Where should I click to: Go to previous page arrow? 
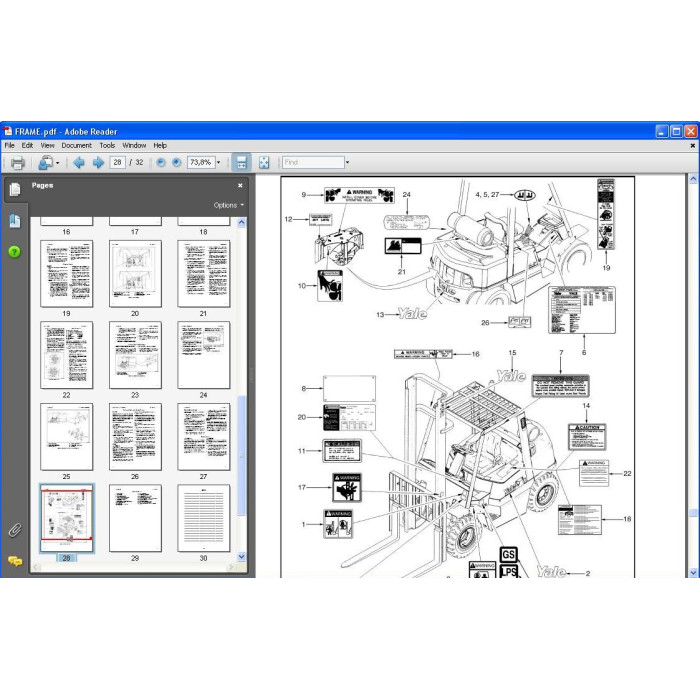[79, 162]
